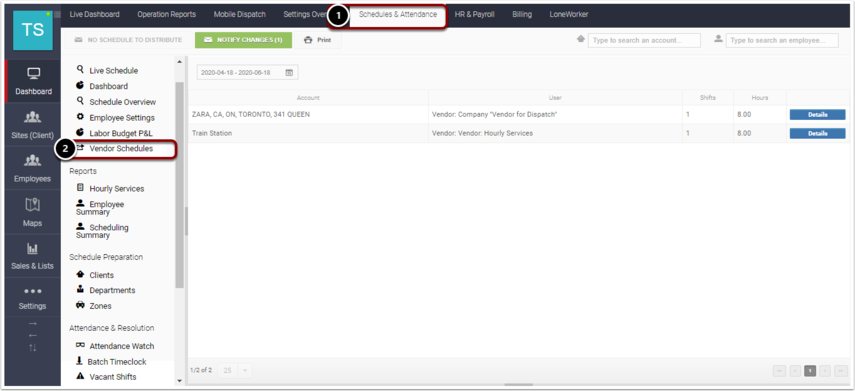Screen dimensions: 855x391
Task: Sort by Hours column header
Action: 760,98
